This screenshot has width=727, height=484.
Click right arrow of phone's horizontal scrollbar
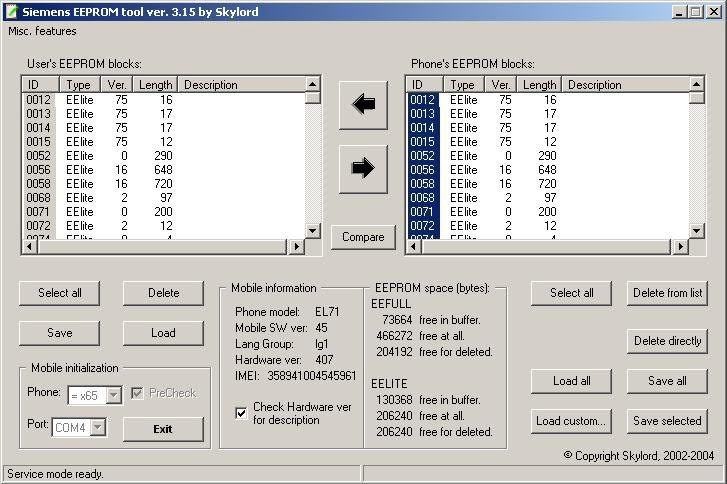[680, 247]
